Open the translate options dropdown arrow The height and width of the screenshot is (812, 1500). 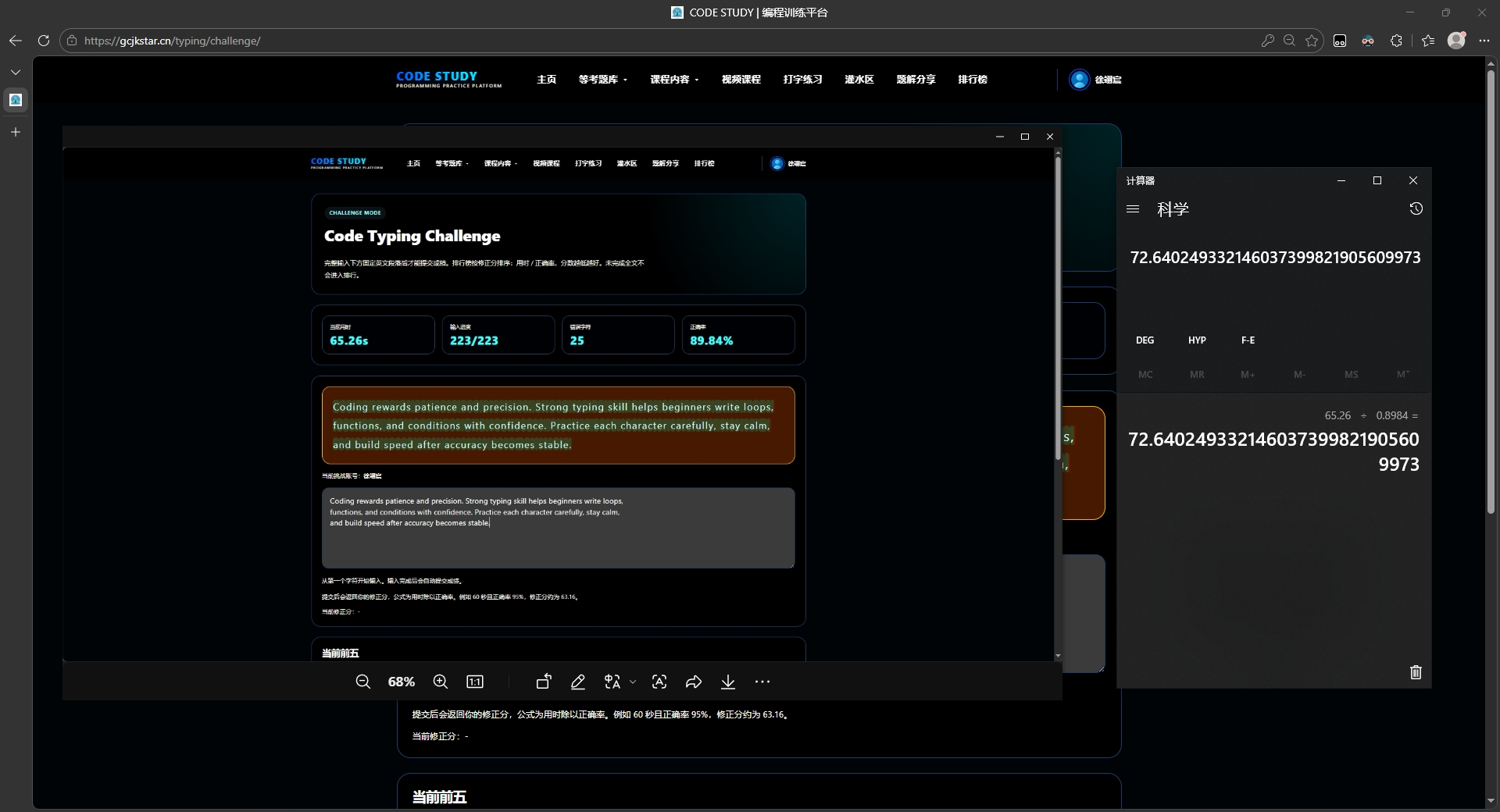(x=633, y=682)
